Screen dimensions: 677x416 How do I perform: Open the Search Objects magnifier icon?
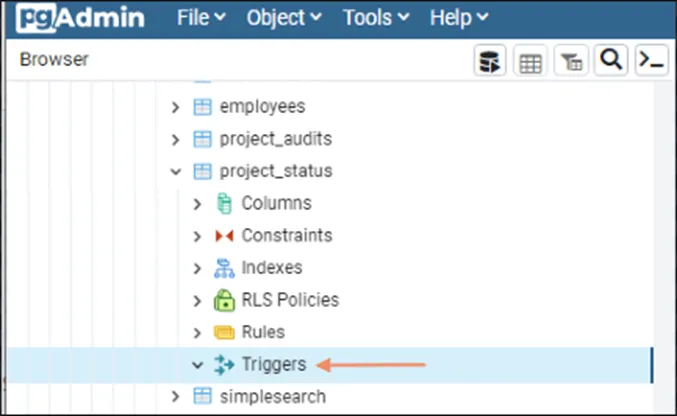click(x=610, y=62)
